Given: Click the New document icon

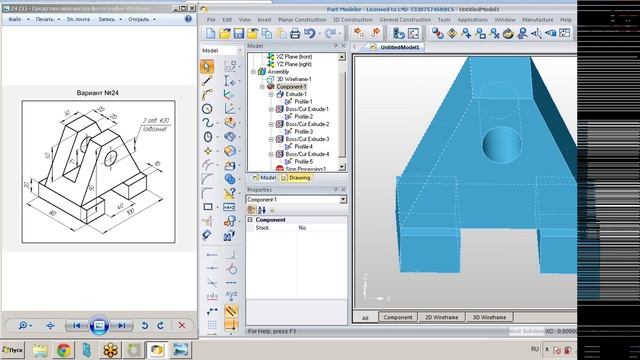Looking at the screenshot, I should [211, 33].
